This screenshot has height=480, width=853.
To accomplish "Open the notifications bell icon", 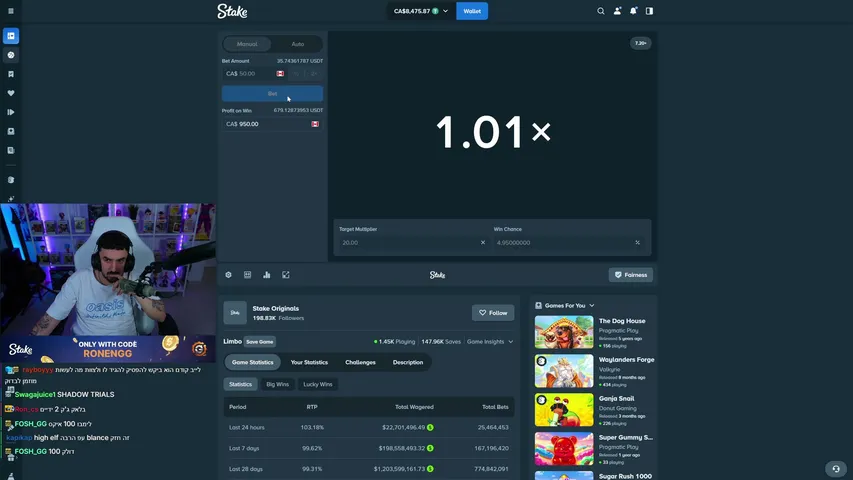I will 633,11.
